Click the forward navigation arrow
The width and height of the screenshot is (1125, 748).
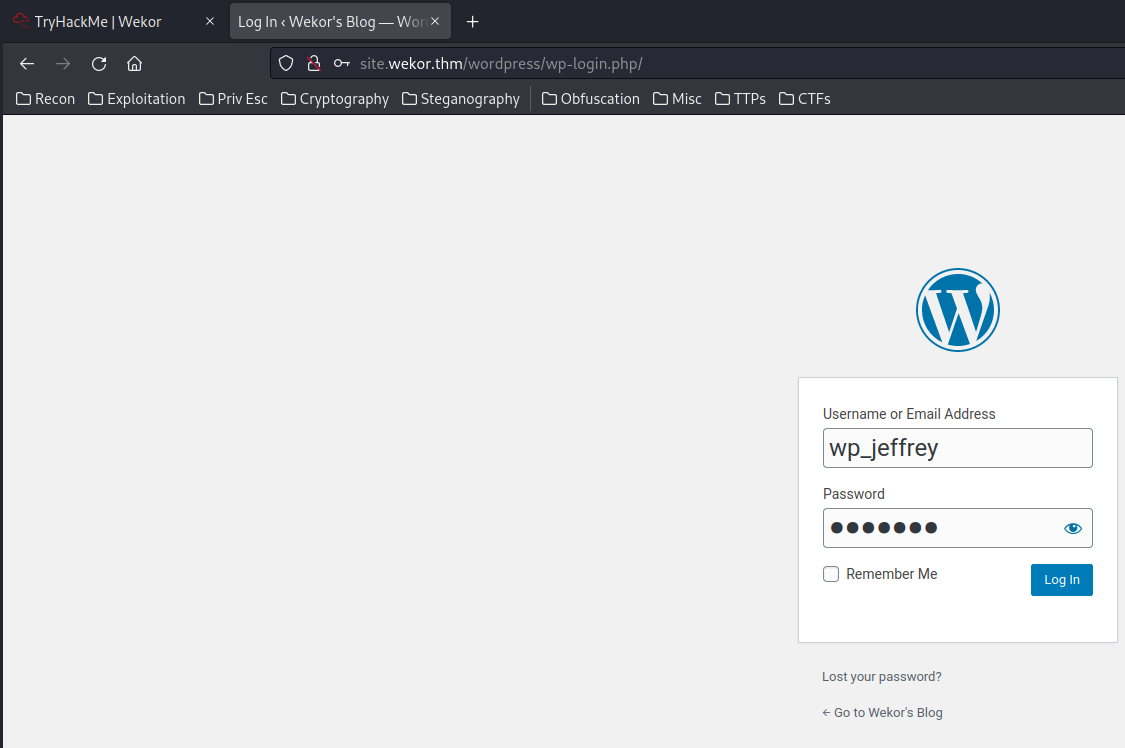(x=62, y=64)
